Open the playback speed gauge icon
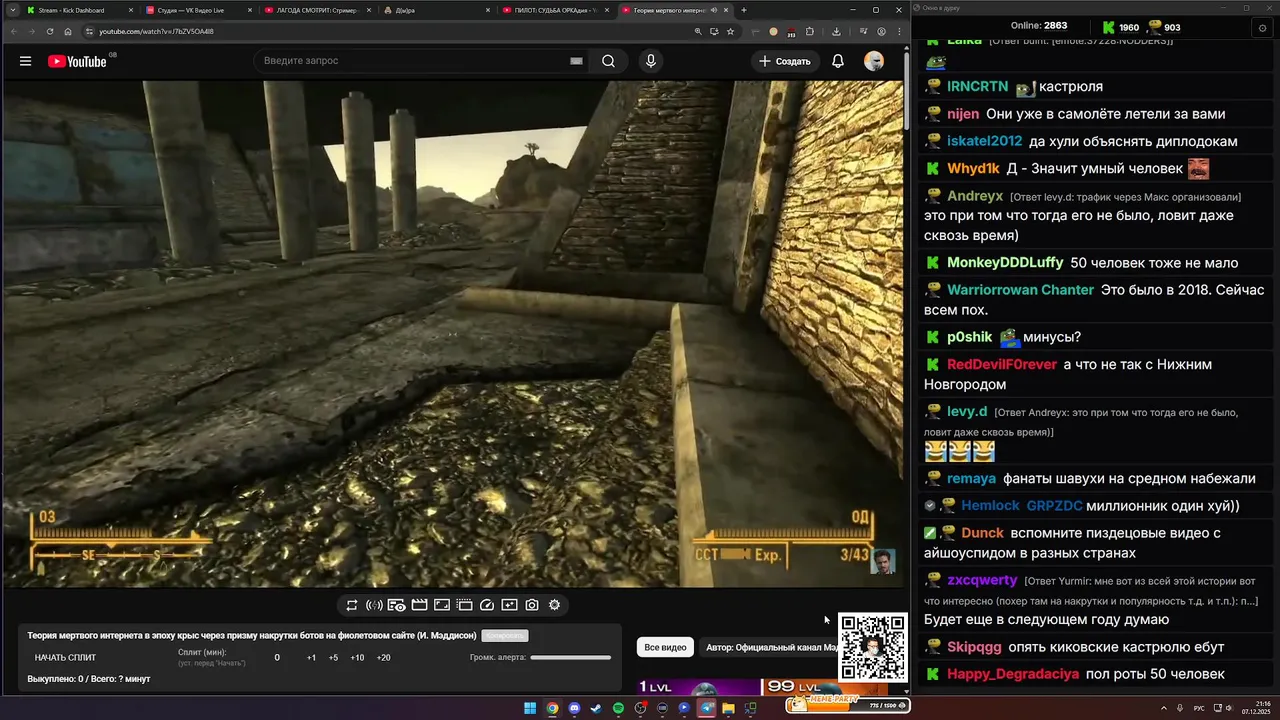 pyautogui.click(x=487, y=605)
